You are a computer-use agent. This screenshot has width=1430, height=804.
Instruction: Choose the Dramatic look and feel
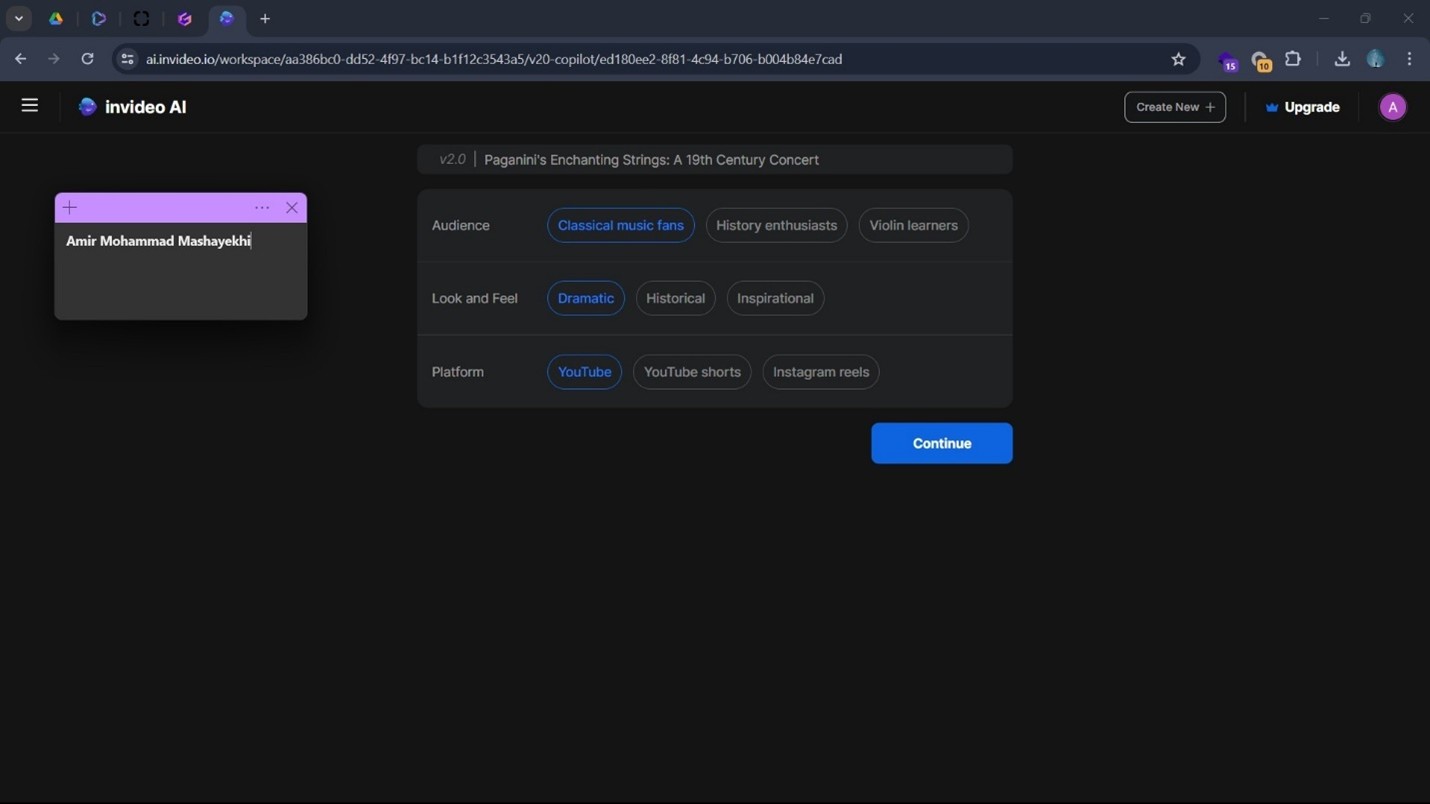click(585, 298)
